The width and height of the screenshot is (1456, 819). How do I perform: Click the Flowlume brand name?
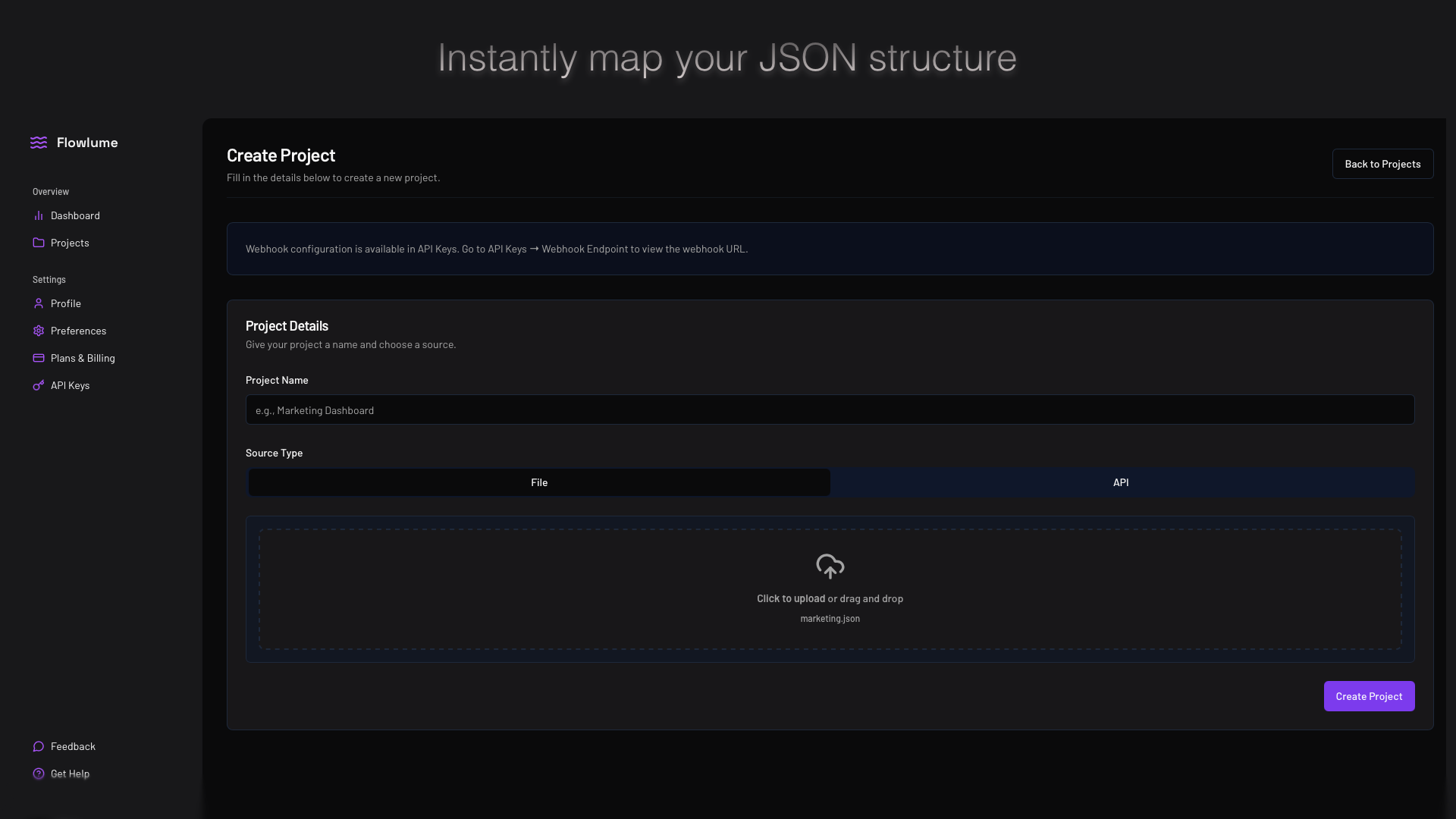click(87, 143)
